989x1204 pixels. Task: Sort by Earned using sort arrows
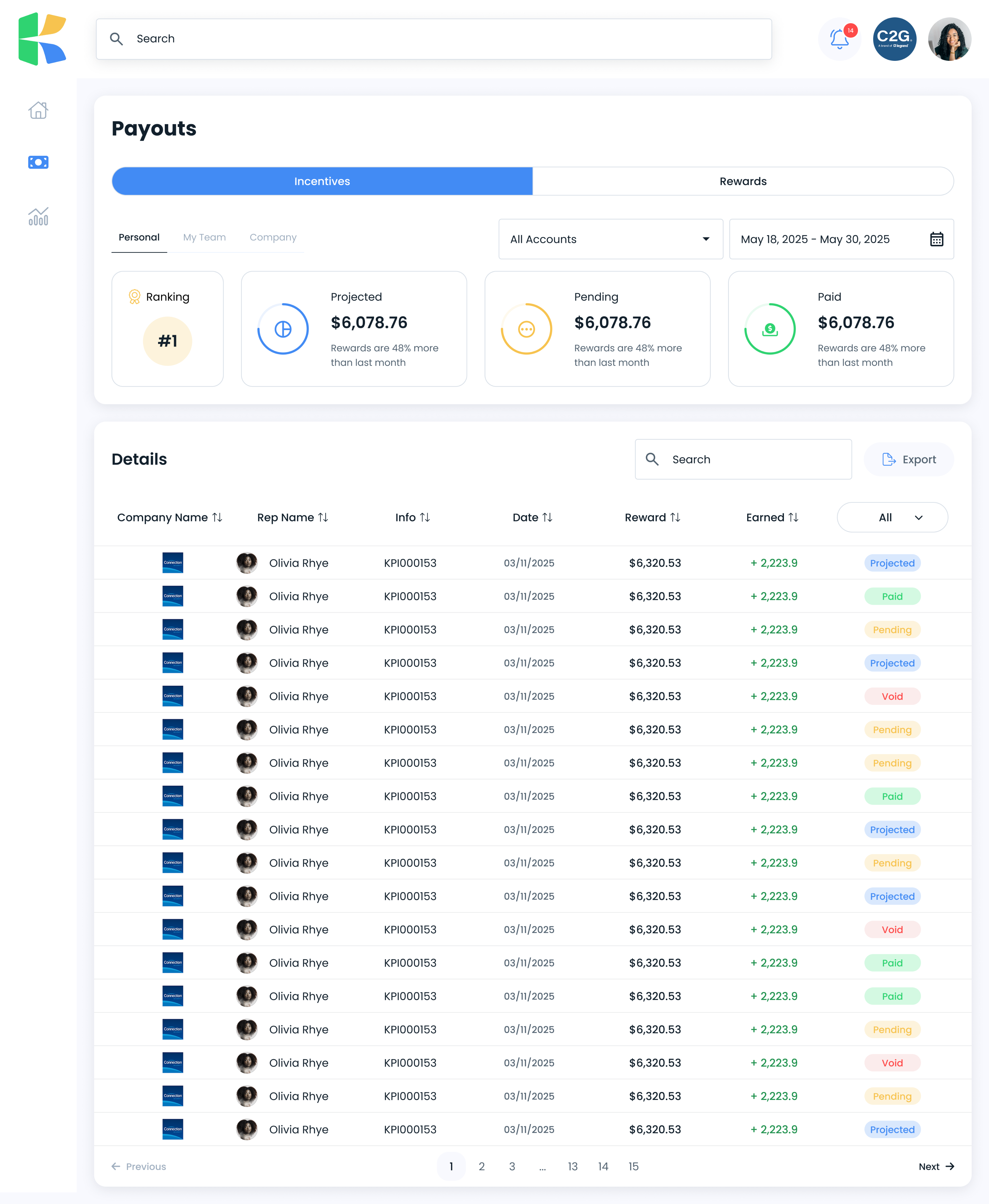pos(794,517)
